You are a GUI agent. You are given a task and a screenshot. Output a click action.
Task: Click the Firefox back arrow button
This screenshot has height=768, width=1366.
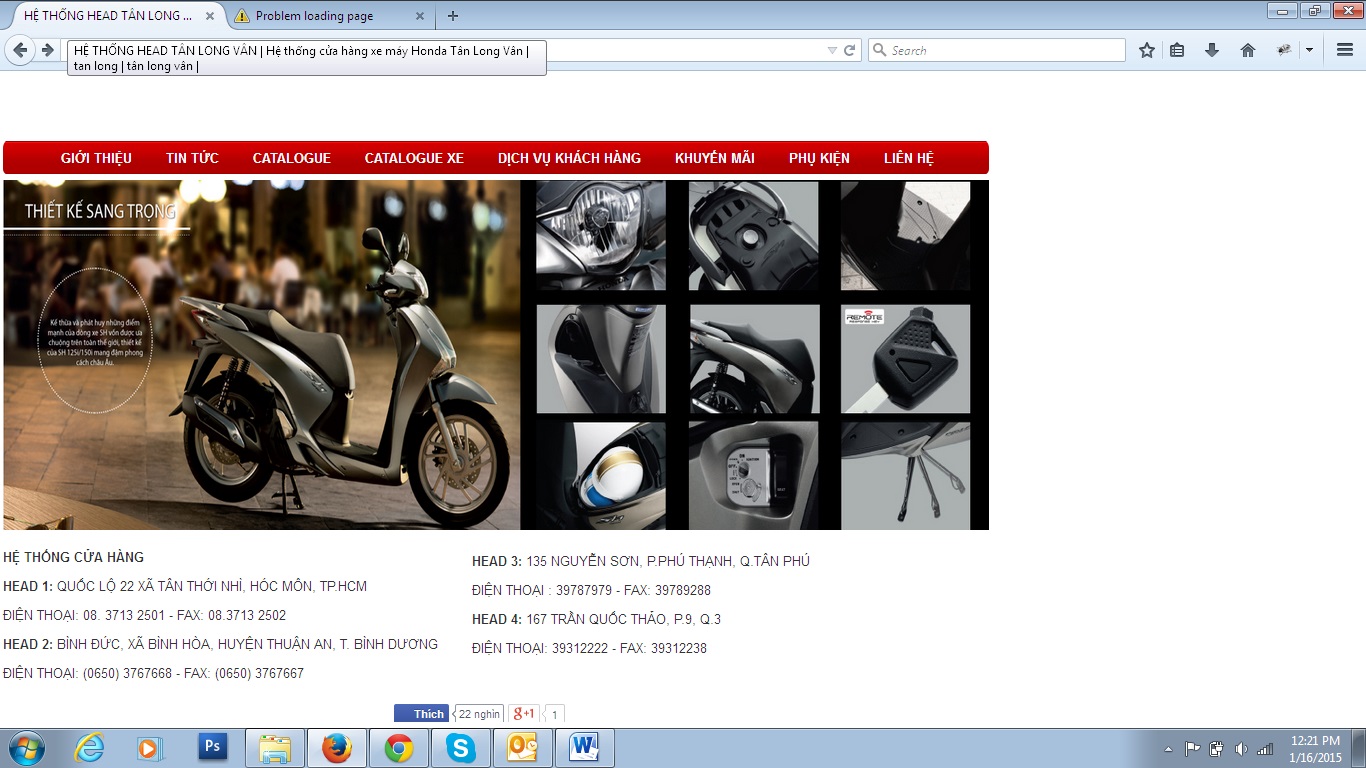(x=20, y=50)
